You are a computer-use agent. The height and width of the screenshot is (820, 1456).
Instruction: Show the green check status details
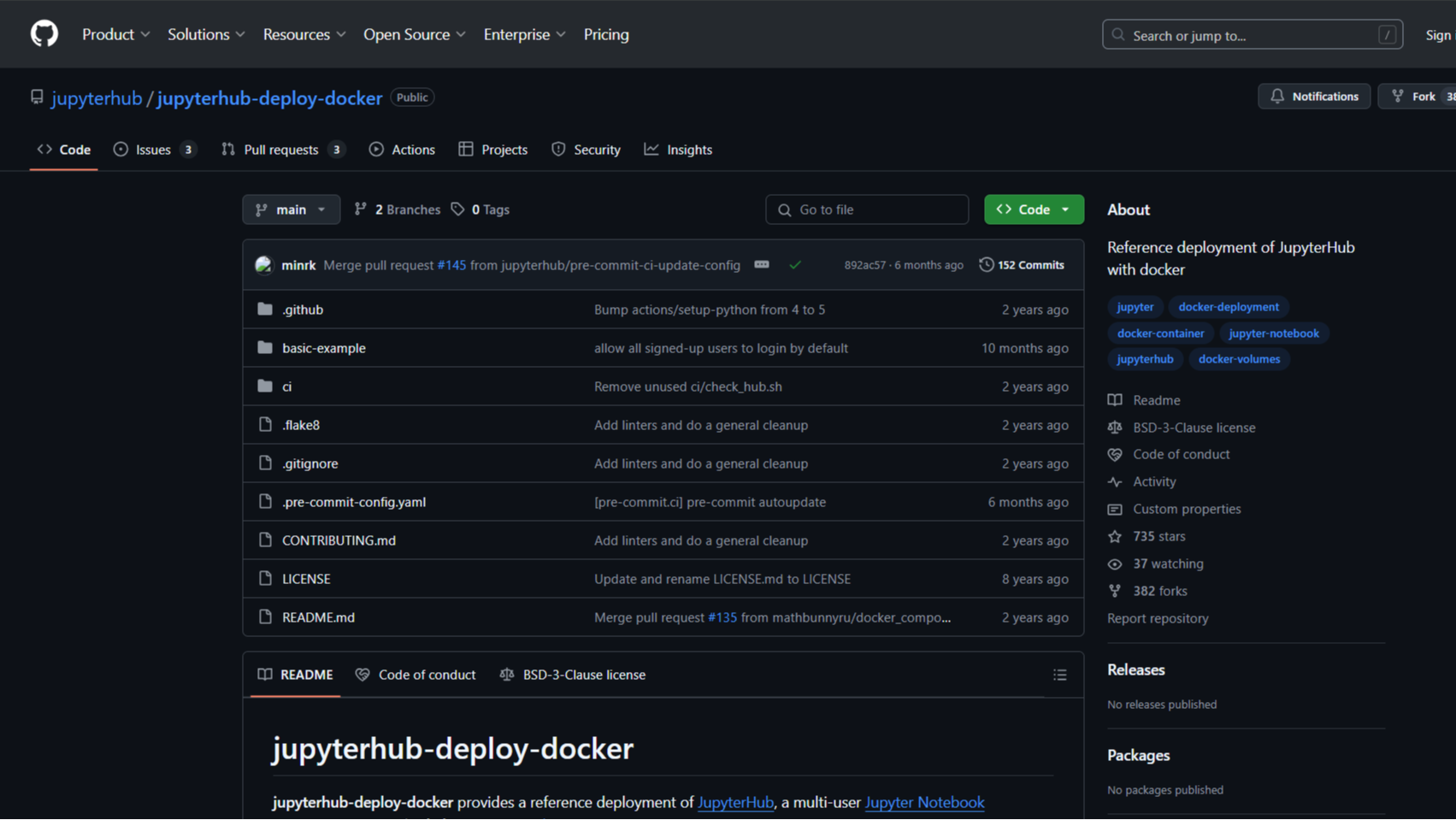click(795, 265)
